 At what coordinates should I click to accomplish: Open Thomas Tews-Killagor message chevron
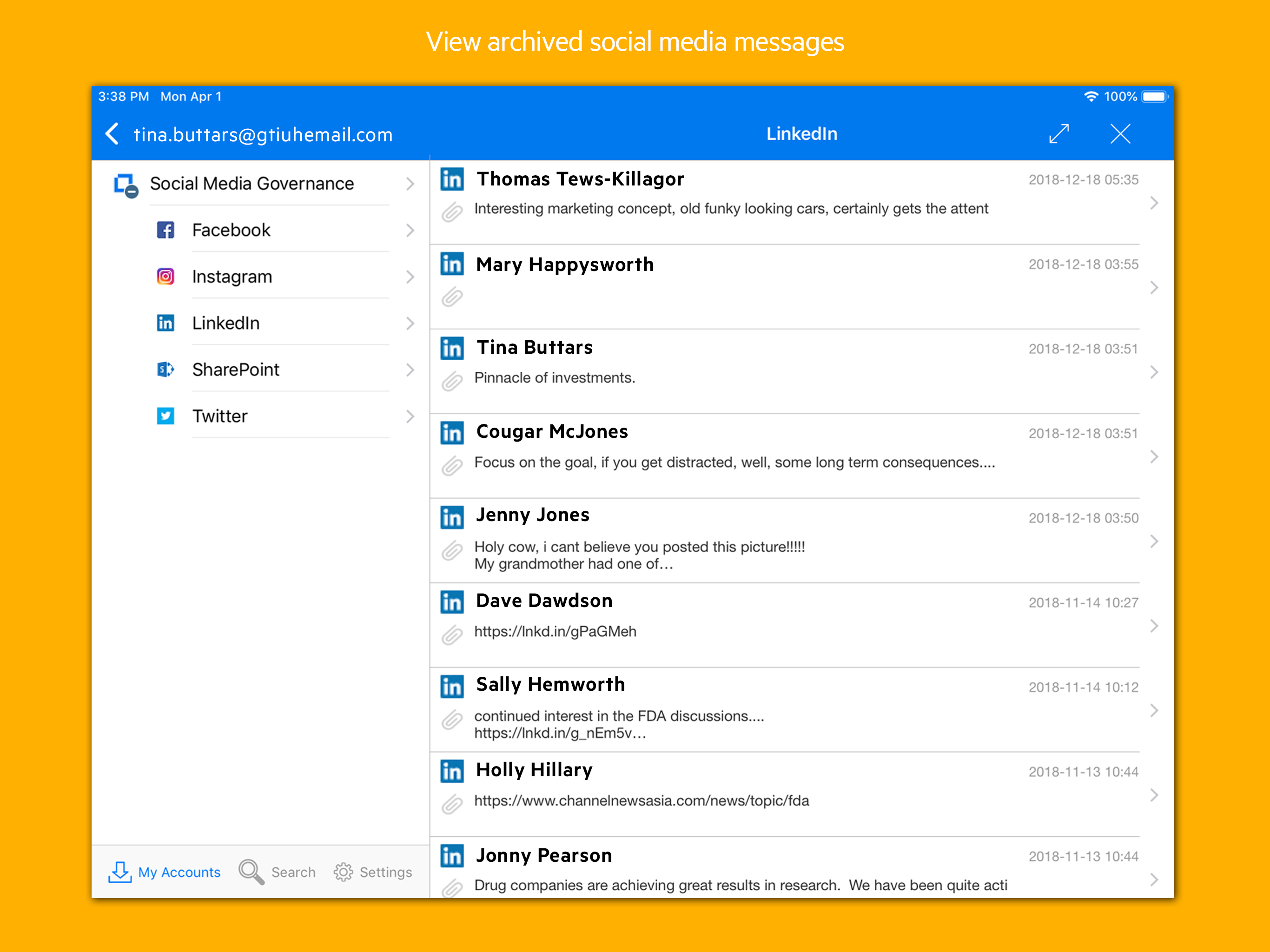(x=1154, y=203)
